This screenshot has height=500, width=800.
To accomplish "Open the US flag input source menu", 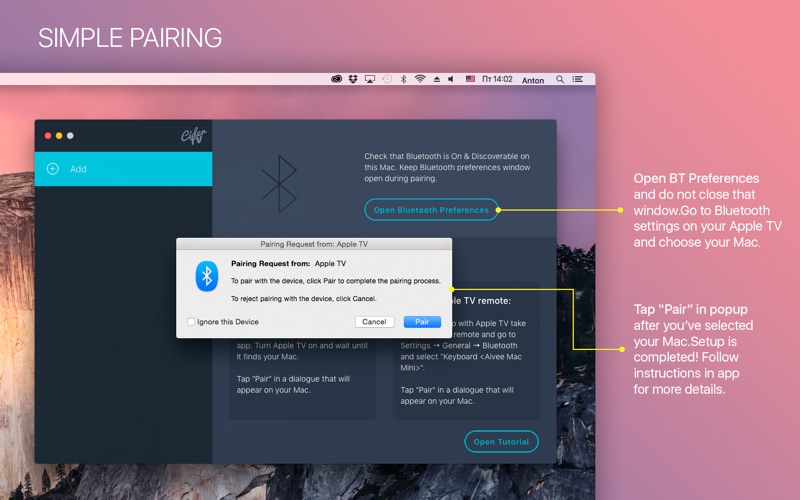I will 470,79.
